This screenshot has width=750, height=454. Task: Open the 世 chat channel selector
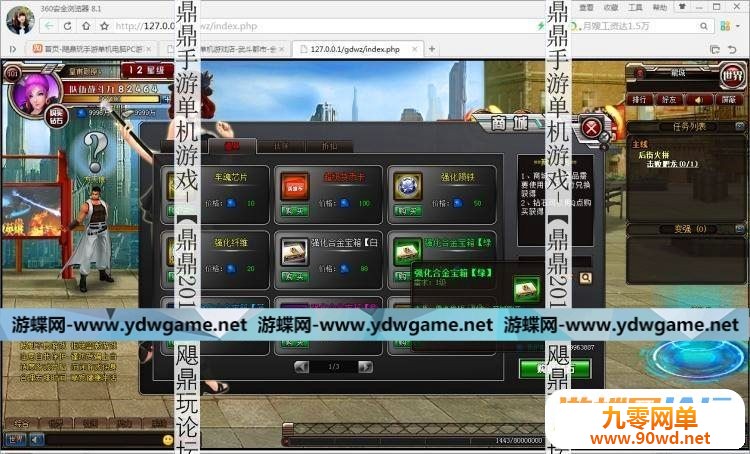point(15,439)
